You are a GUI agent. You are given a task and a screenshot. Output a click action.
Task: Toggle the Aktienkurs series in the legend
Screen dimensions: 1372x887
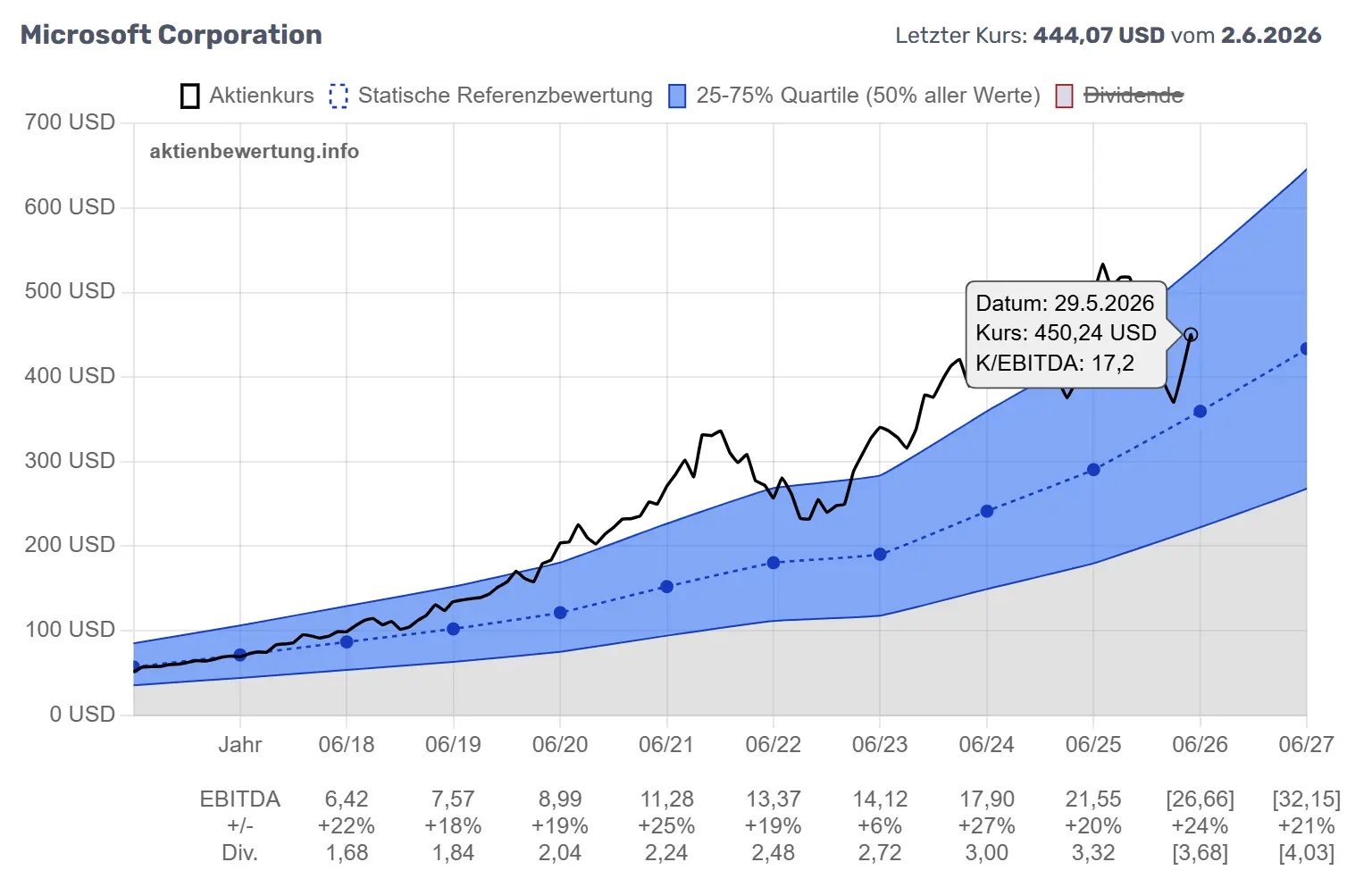click(x=247, y=96)
